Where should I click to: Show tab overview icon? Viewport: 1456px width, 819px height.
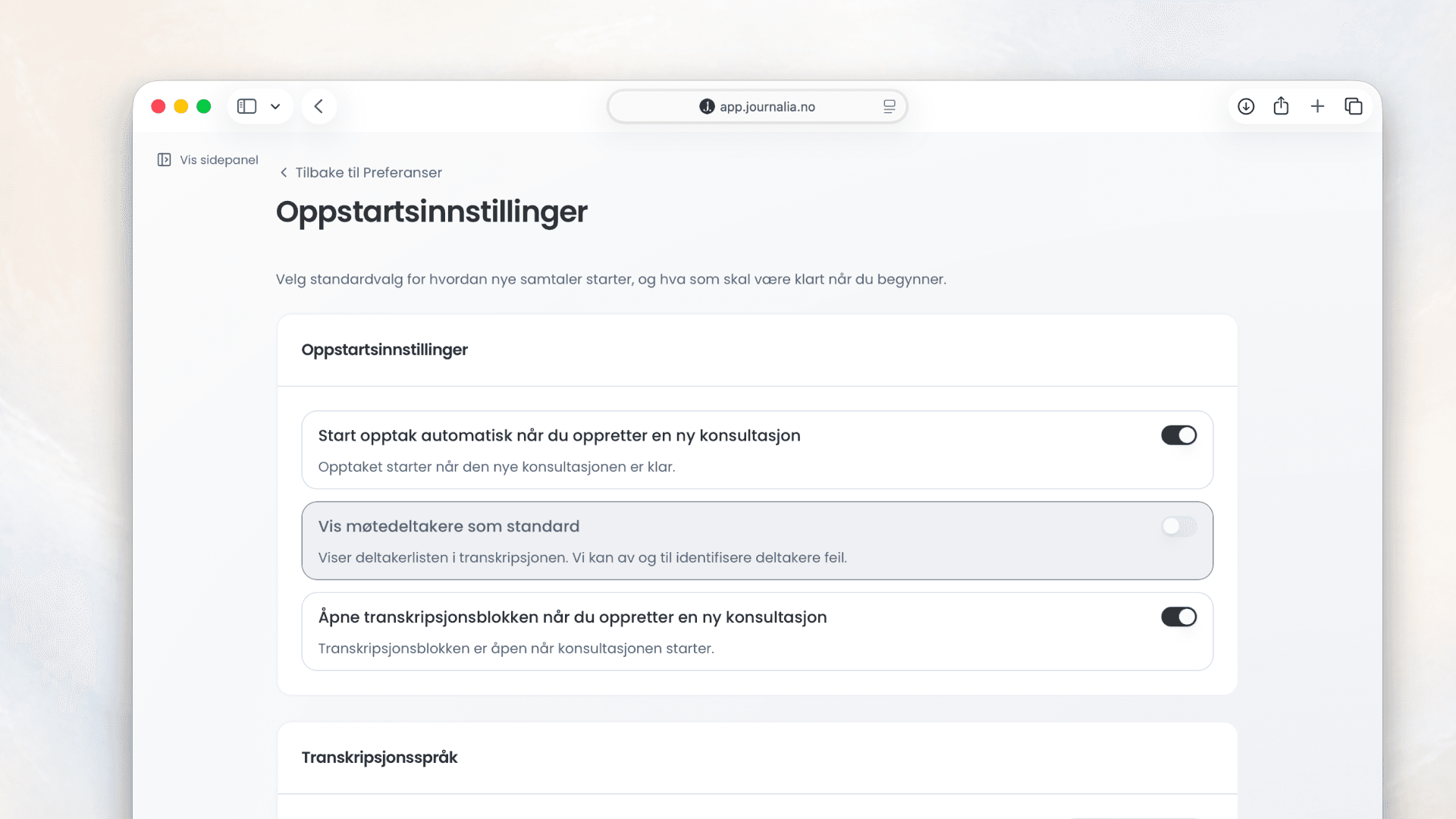tap(1354, 106)
